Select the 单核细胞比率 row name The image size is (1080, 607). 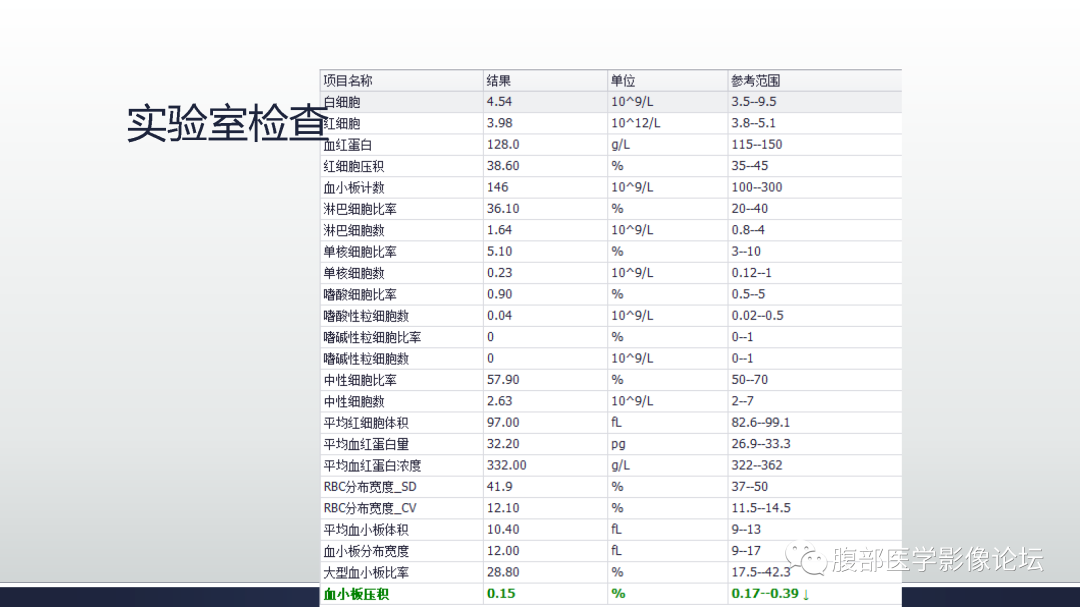tap(360, 251)
